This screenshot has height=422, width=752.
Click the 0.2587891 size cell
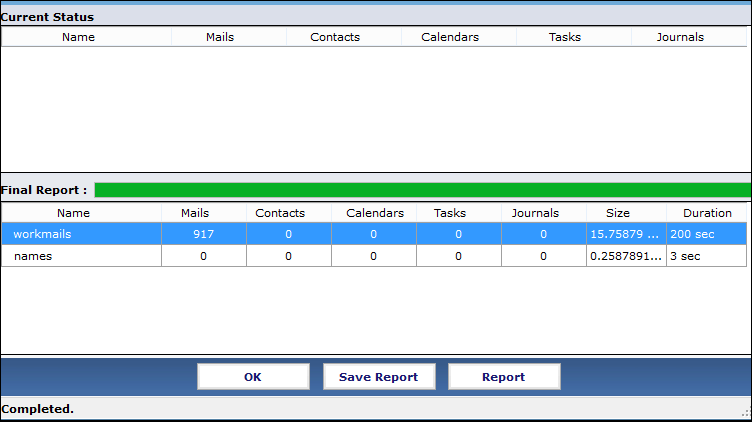[x=626, y=256]
